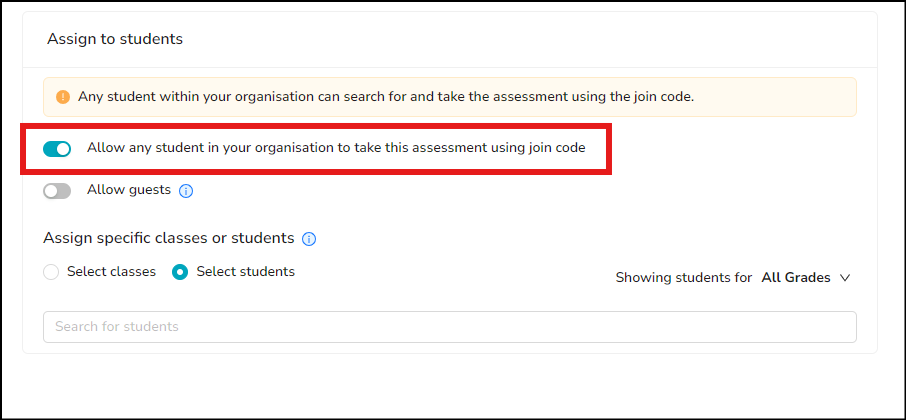
Task: Click the Select classes label text
Action: [112, 272]
